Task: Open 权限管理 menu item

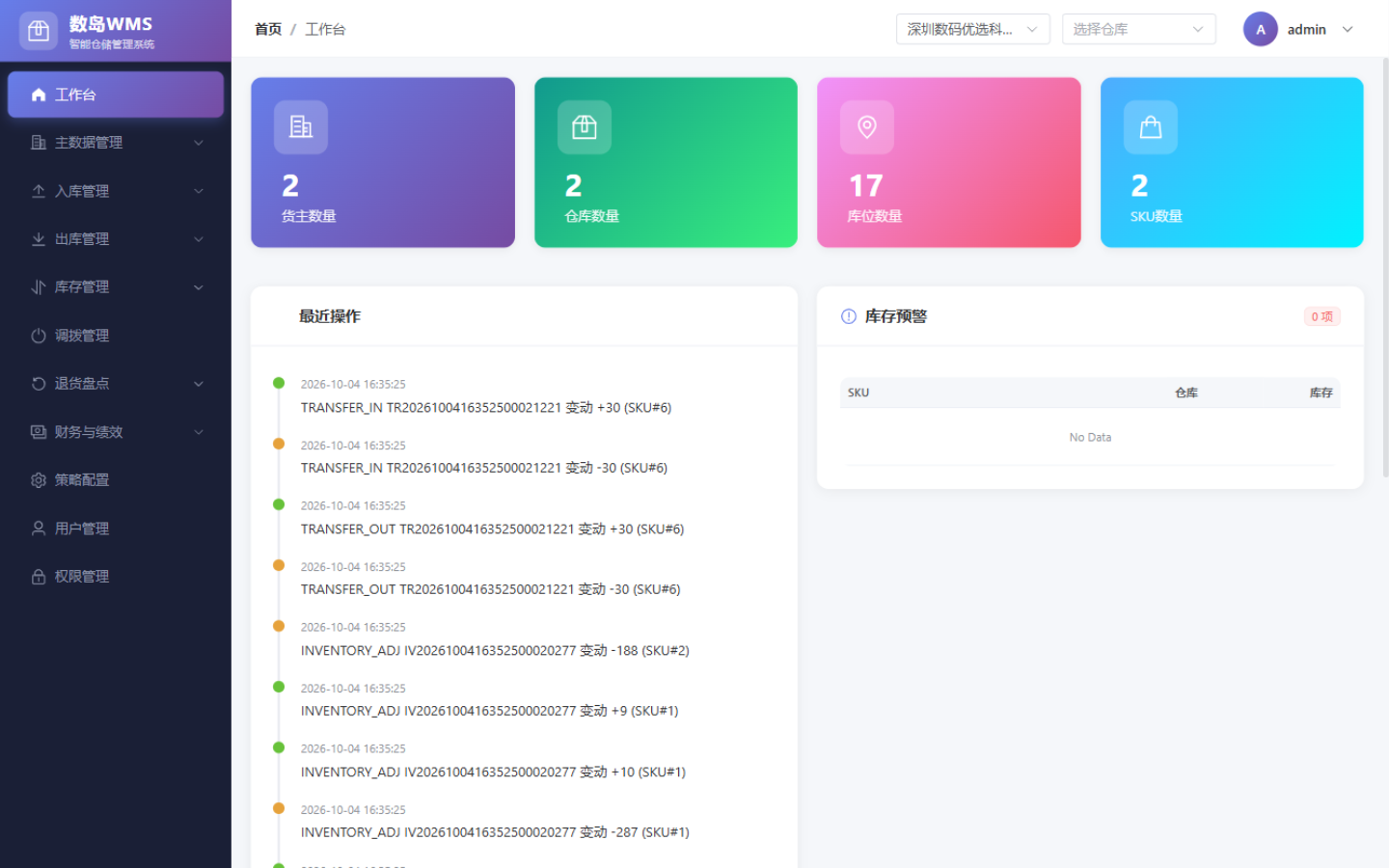Action: [x=116, y=577]
